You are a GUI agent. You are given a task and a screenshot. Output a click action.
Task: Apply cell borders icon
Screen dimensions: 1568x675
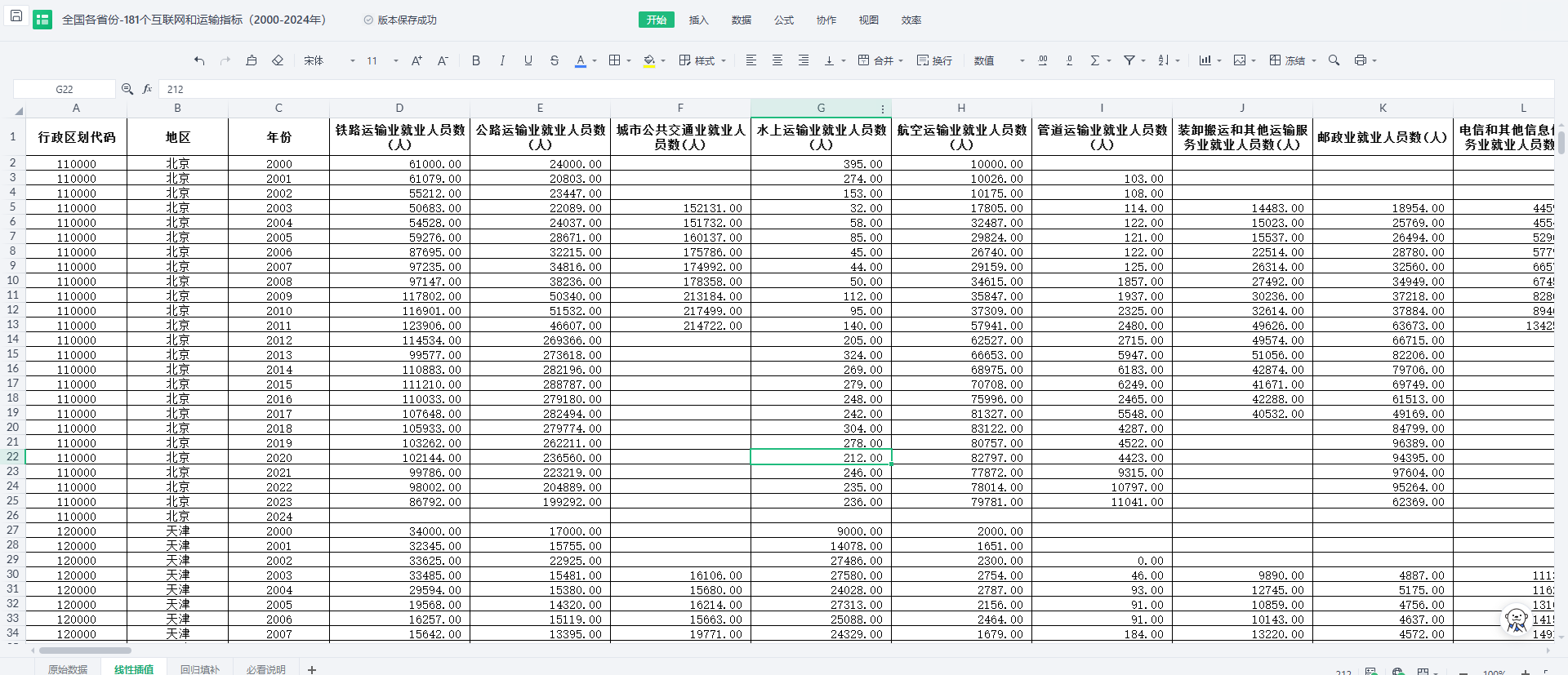[x=615, y=60]
